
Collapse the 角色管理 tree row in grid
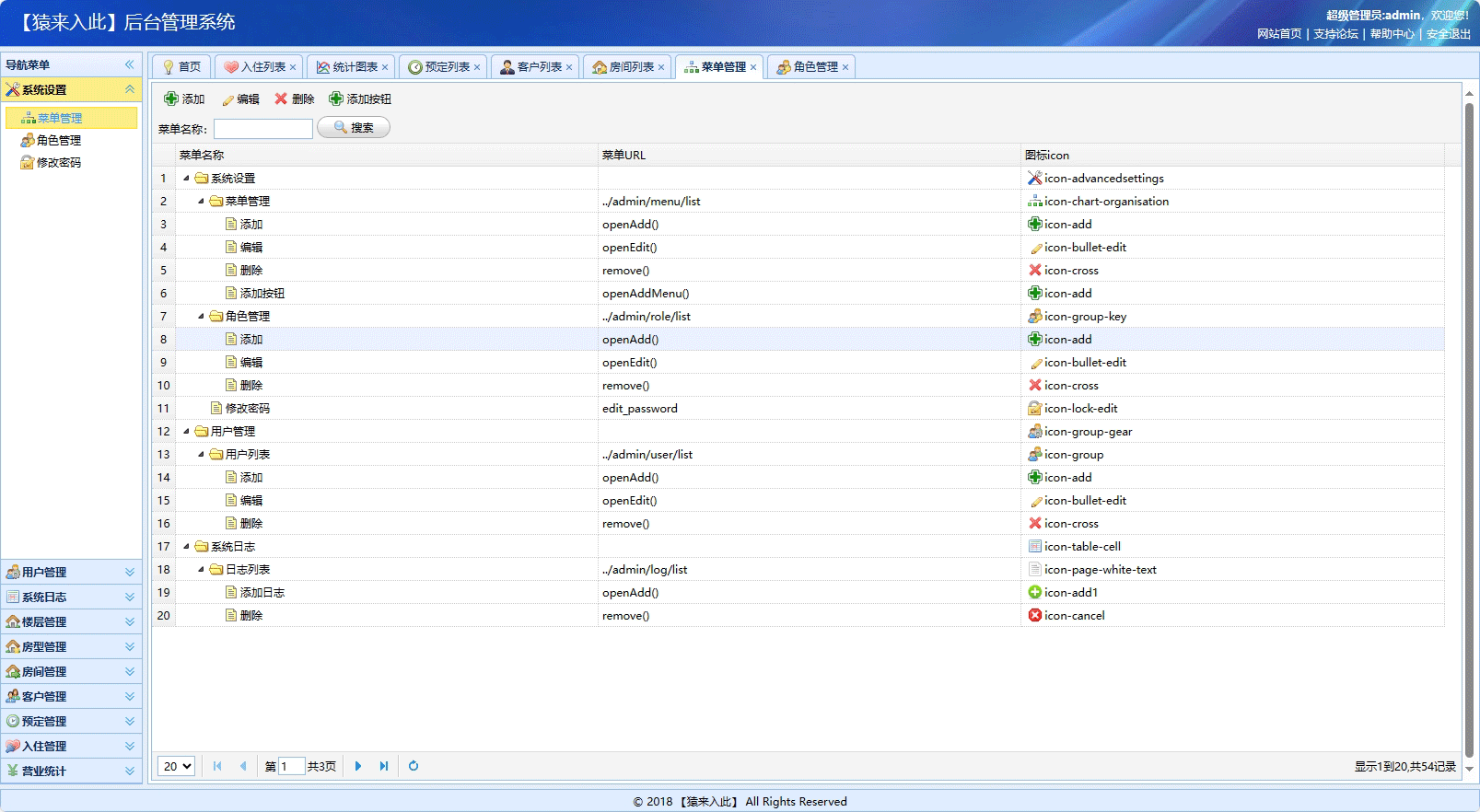pyautogui.click(x=201, y=316)
